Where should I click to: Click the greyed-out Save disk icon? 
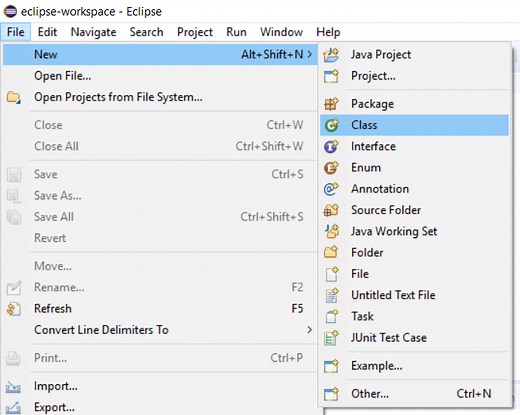14,175
